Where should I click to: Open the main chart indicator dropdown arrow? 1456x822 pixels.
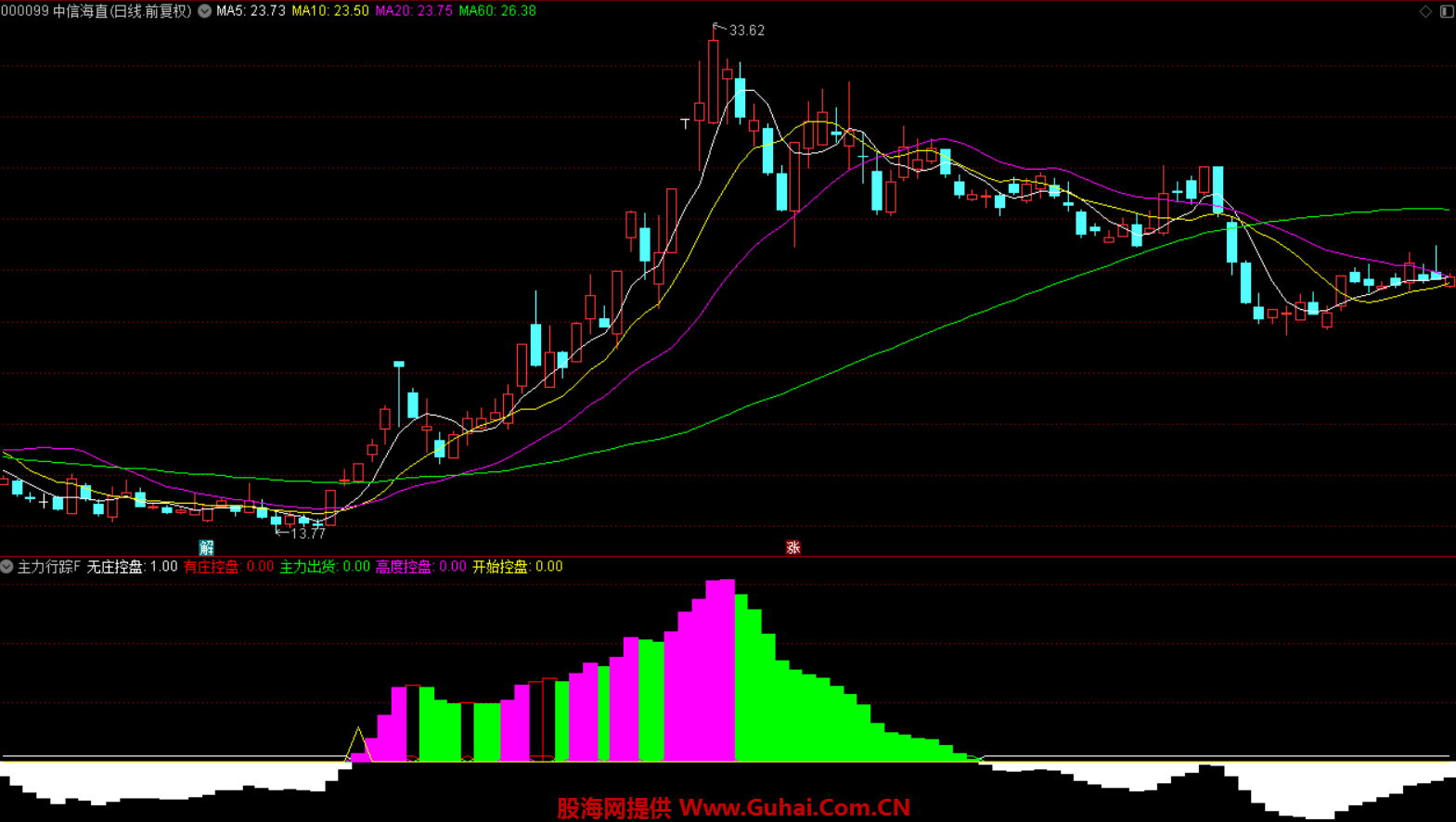coord(204,11)
